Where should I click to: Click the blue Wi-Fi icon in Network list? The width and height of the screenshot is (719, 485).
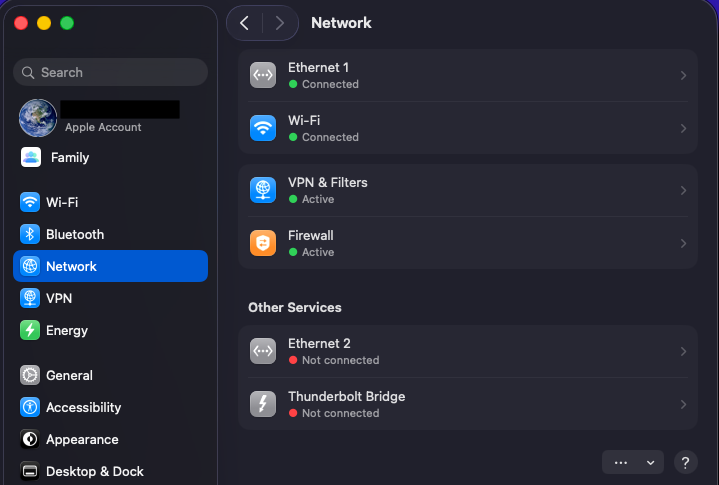(263, 128)
